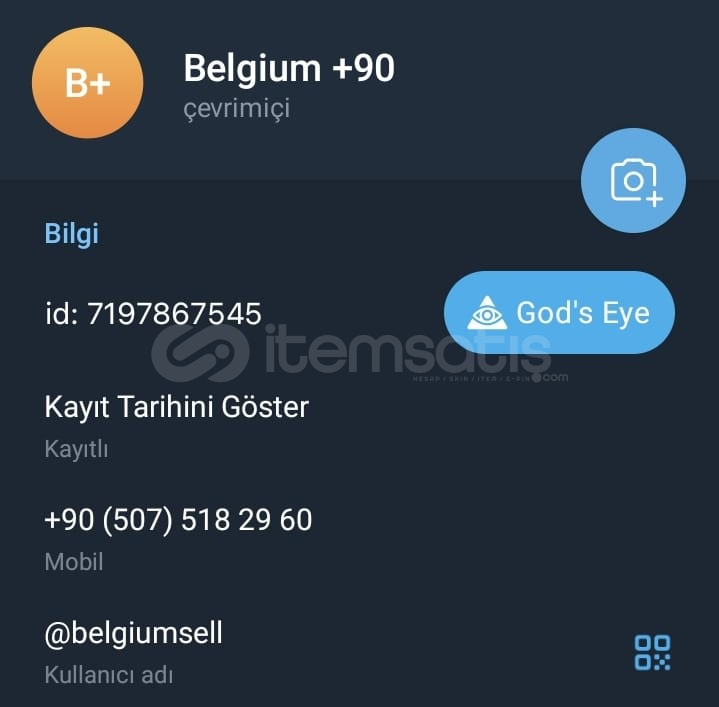Select the Bilgi section header
This screenshot has width=719, height=707.
[72, 234]
